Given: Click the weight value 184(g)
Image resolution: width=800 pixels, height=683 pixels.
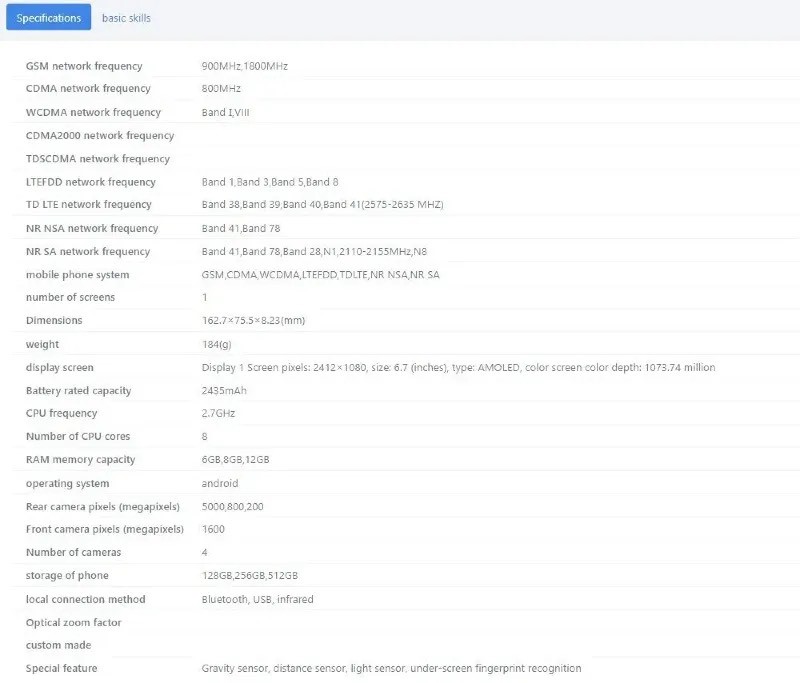Looking at the screenshot, I should tap(218, 345).
